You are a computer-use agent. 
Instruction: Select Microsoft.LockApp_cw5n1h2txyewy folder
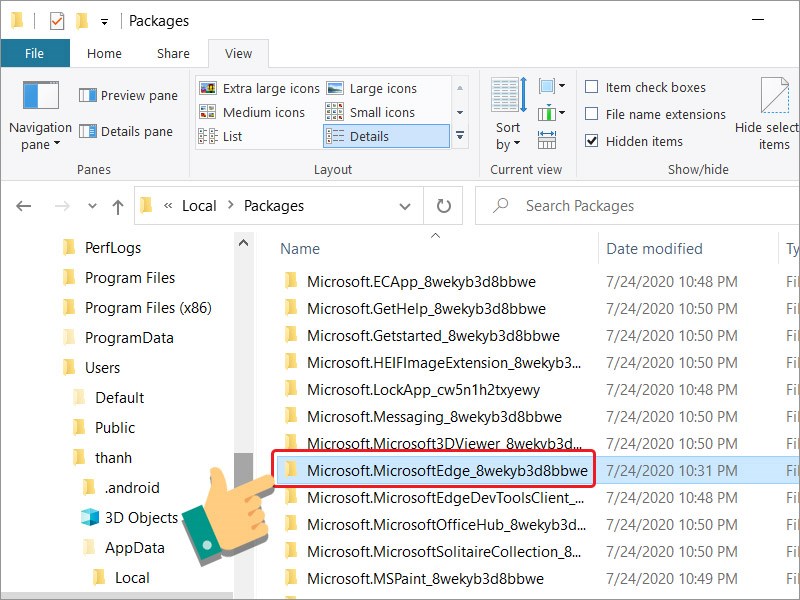point(423,390)
